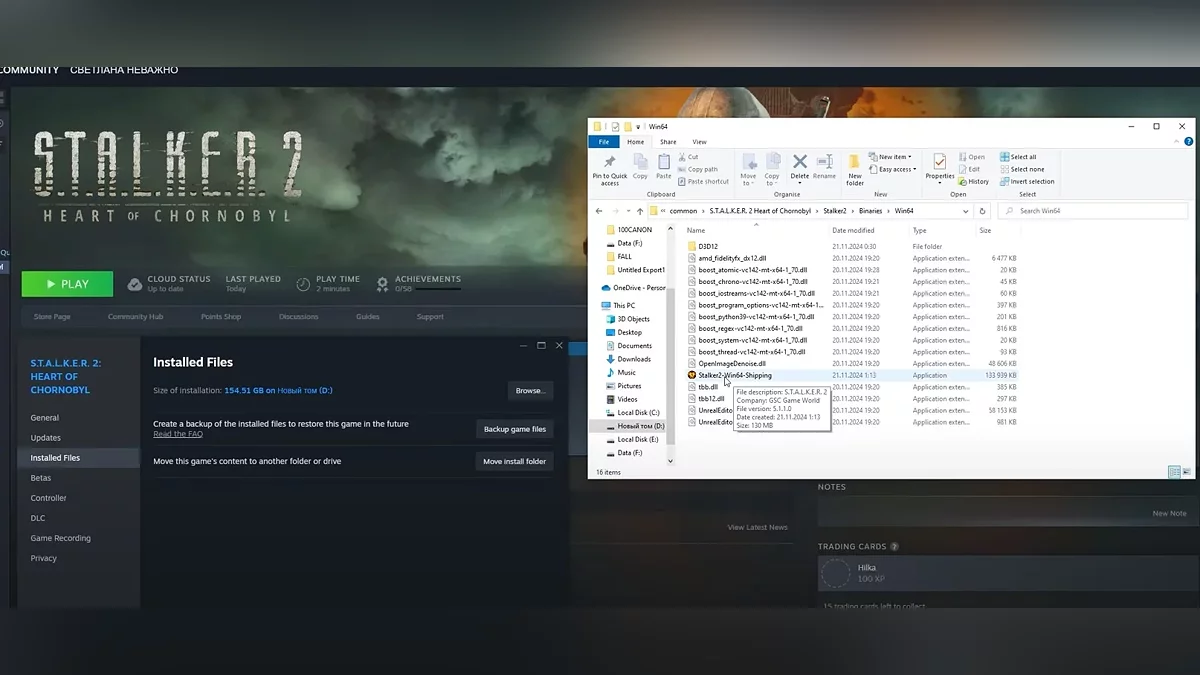This screenshot has height=675, width=1200.
Task: Select Betas in Steam properties sidebar
Action: click(41, 478)
